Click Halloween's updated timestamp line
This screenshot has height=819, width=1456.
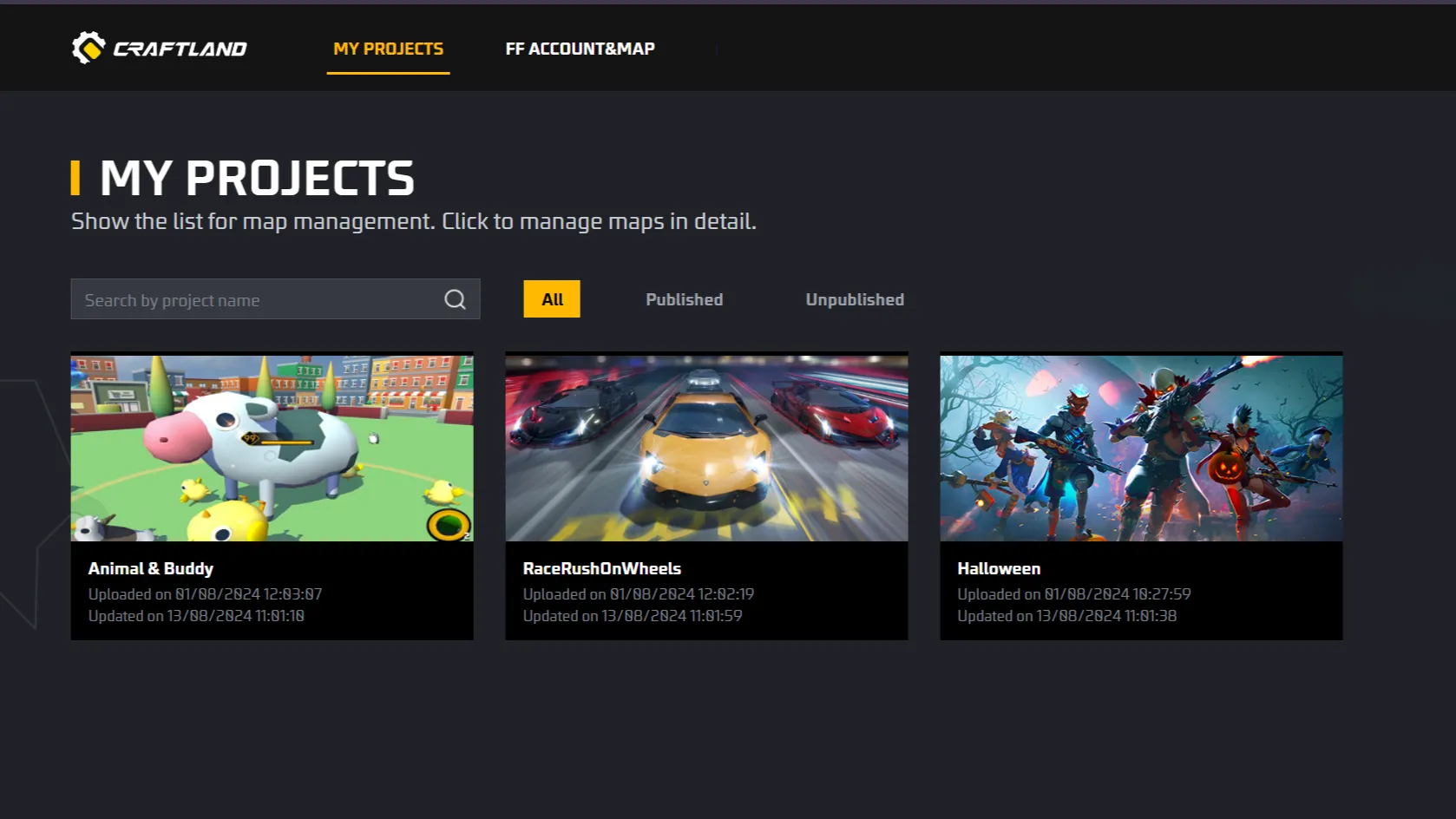(1067, 616)
